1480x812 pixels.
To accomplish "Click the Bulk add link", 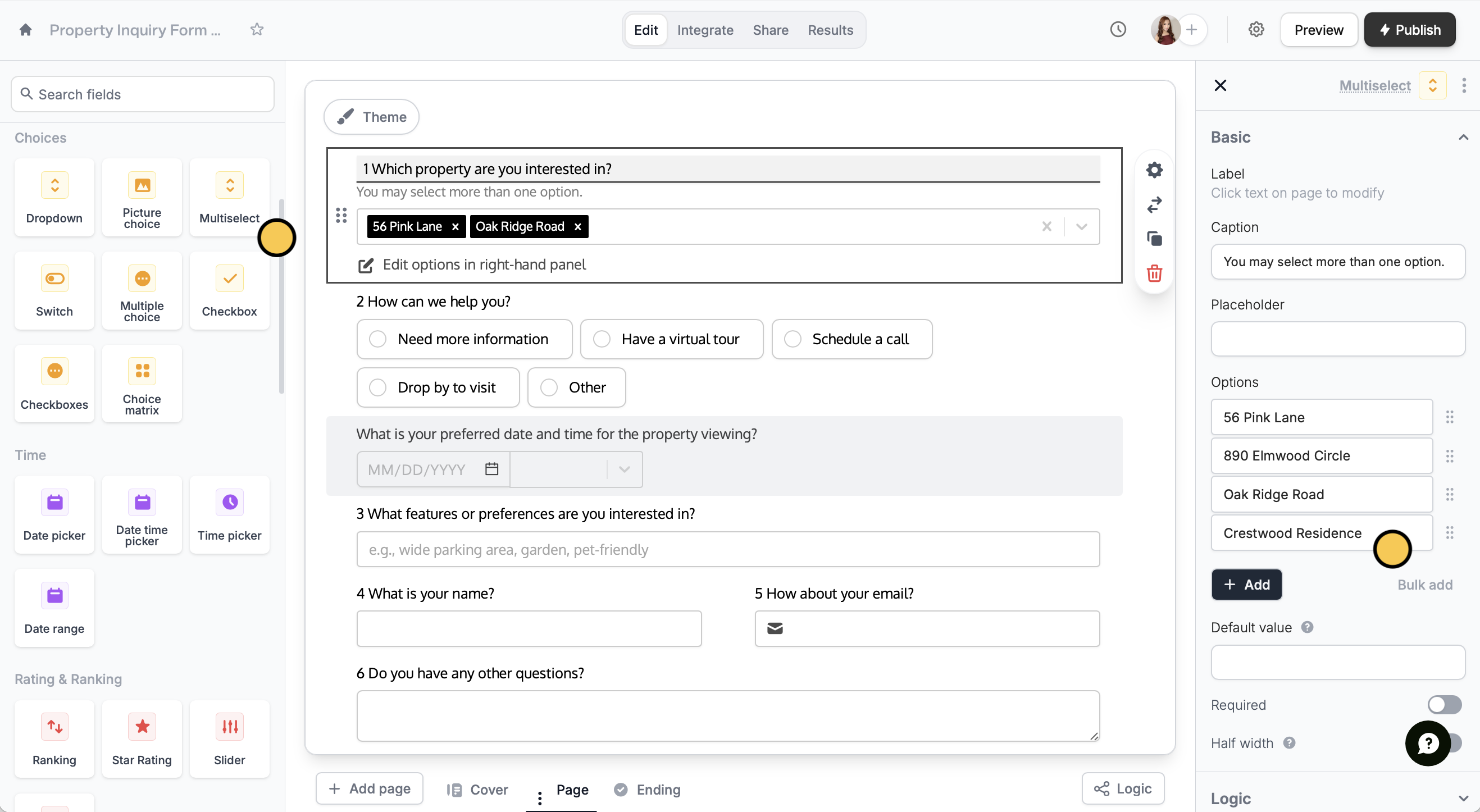I will click(1425, 585).
